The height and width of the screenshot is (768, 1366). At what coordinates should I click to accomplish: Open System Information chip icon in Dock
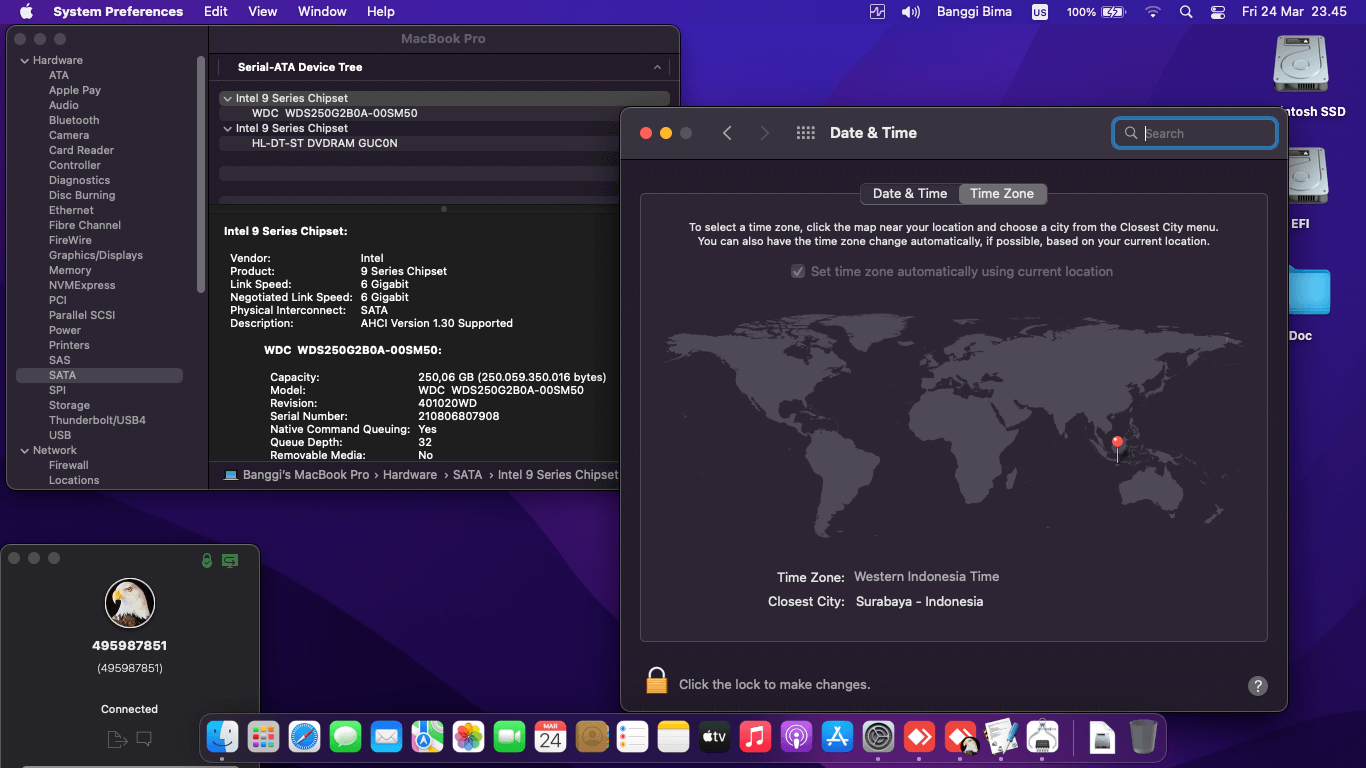tap(1042, 738)
